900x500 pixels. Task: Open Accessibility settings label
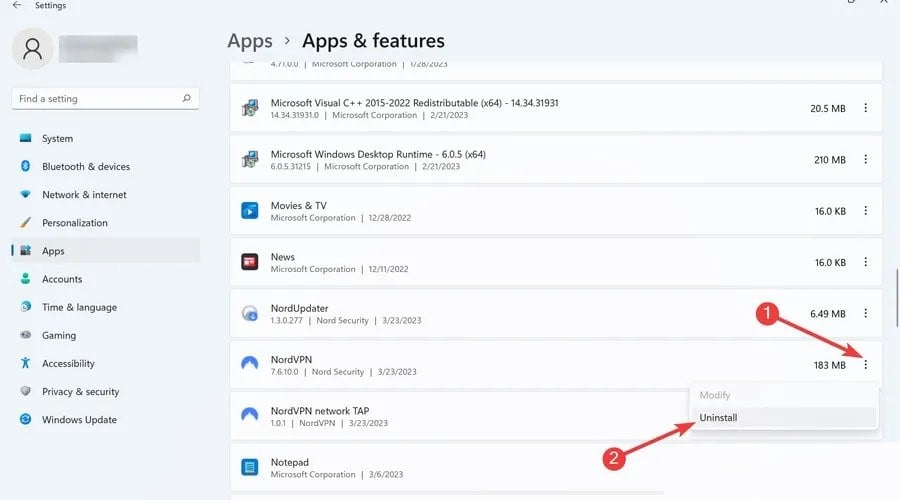coord(68,363)
